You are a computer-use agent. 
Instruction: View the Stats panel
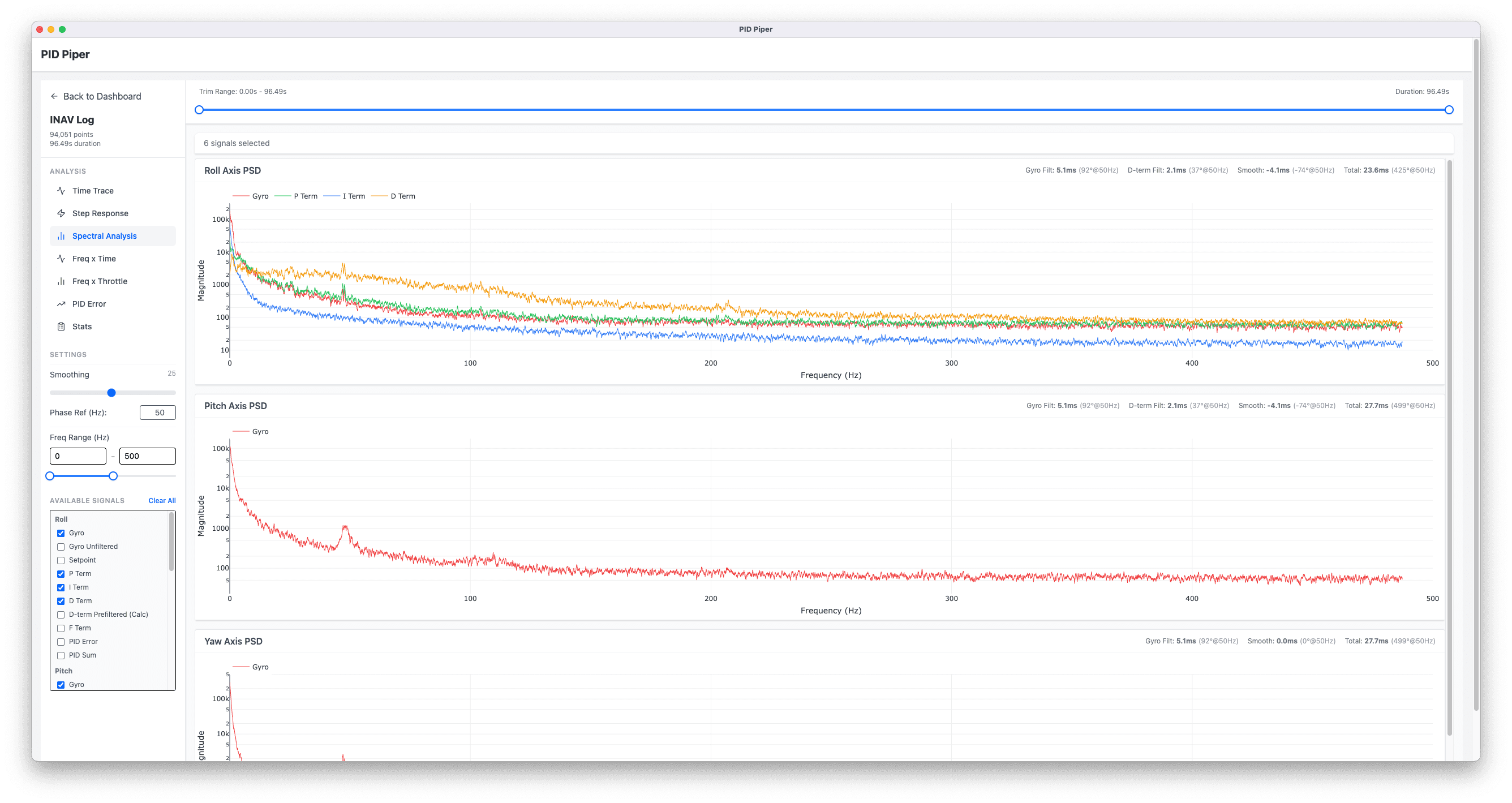pyautogui.click(x=81, y=327)
